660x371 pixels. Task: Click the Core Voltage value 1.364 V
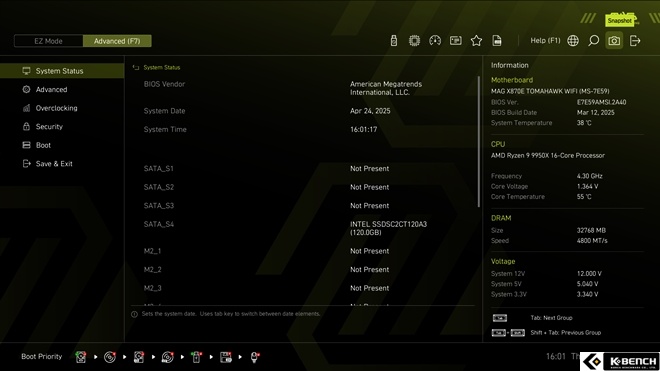[587, 186]
